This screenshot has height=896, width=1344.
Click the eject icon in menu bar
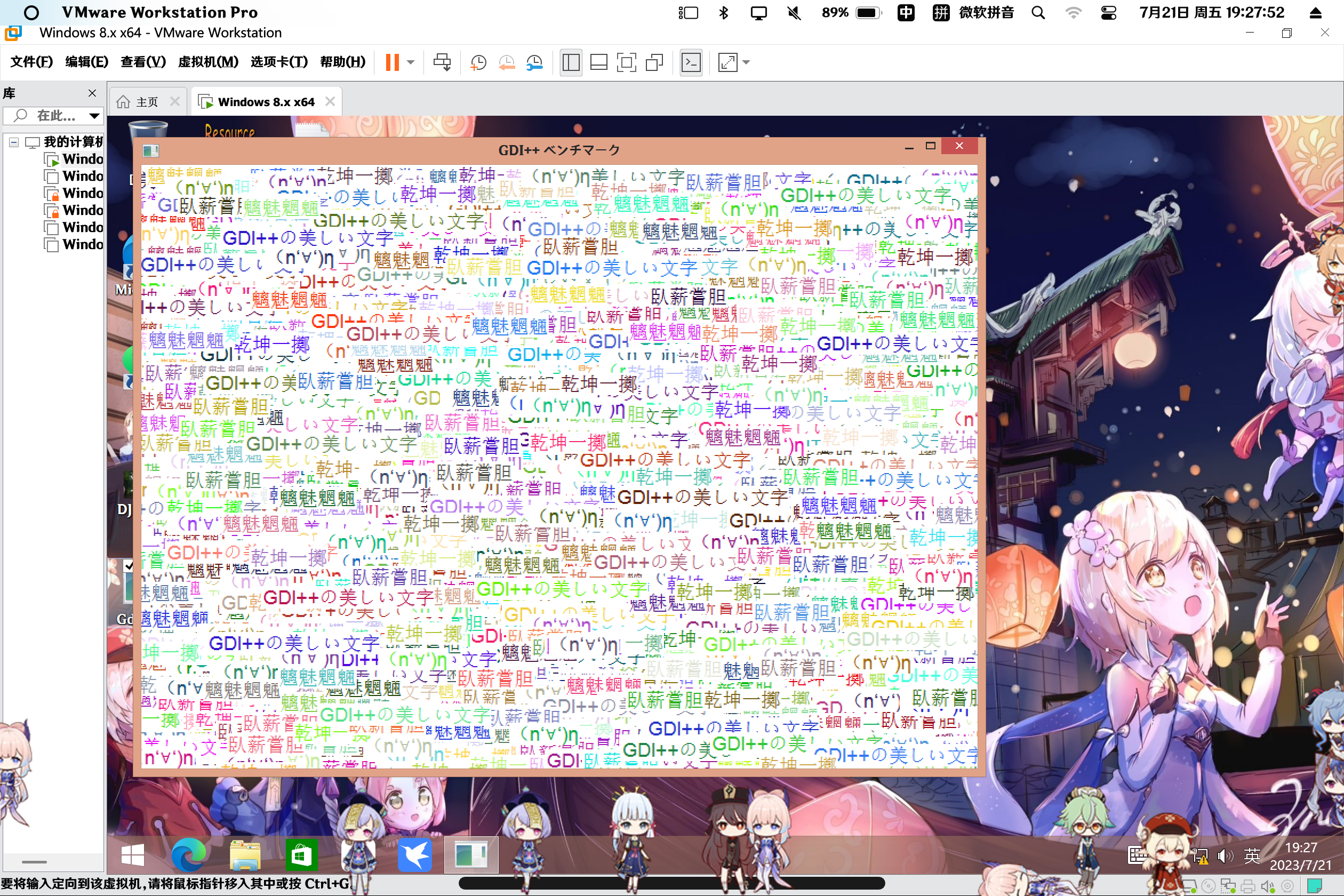click(1315, 13)
